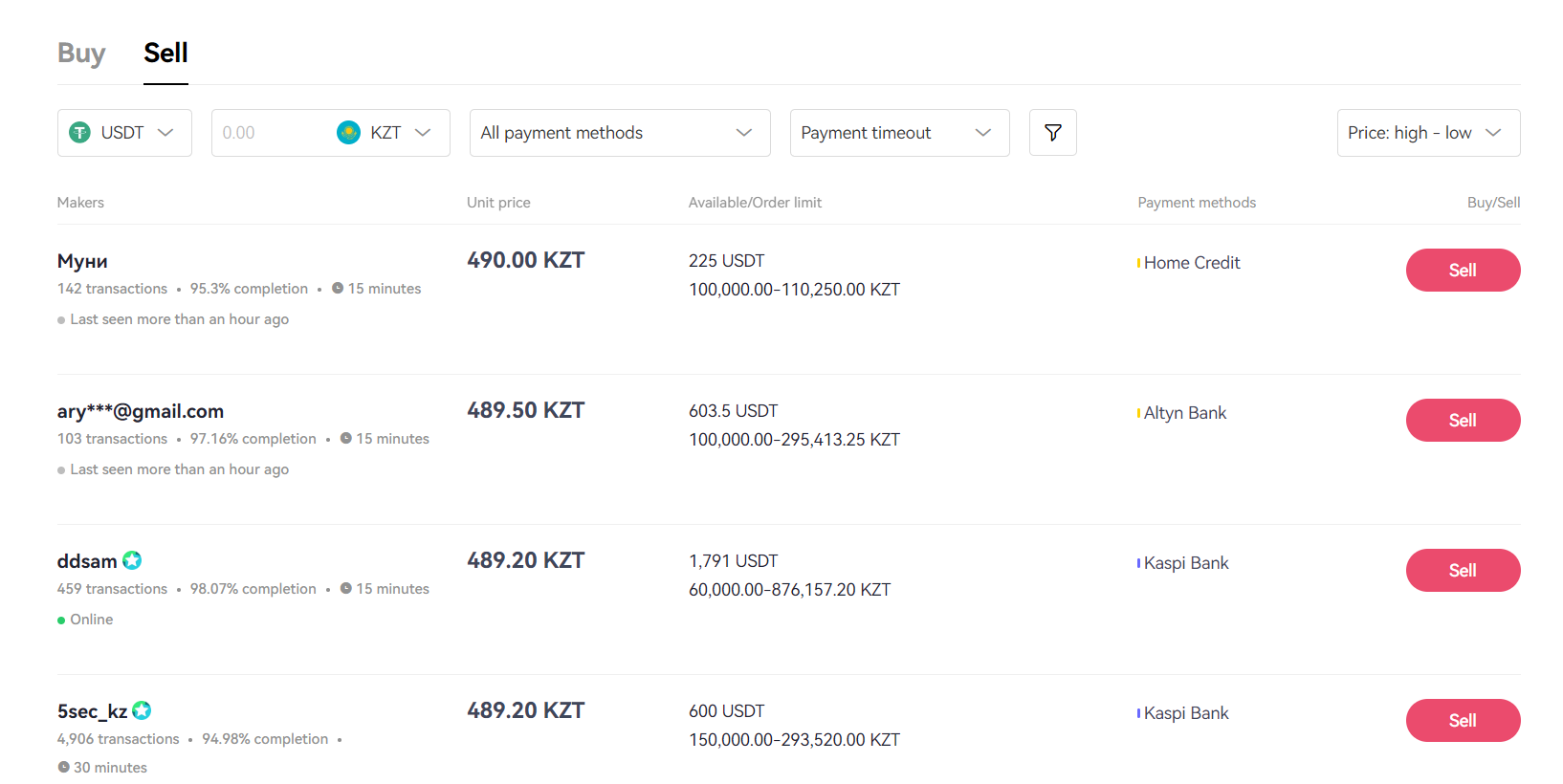This screenshot has width=1563, height=784.
Task: Click ddsam's 489.20 KZT unit price
Action: (525, 560)
